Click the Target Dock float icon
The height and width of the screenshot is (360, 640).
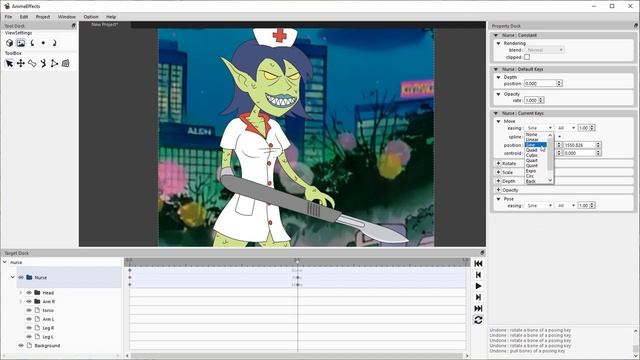click(482, 253)
